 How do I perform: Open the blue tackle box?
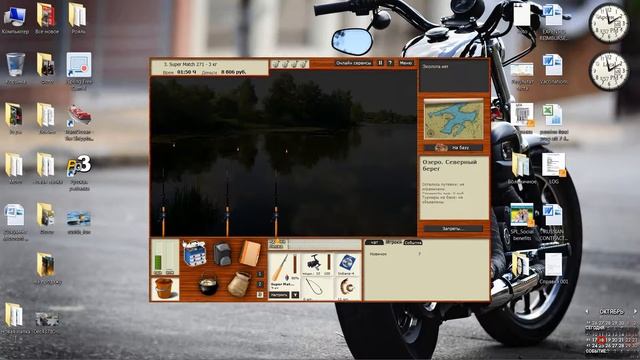(194, 253)
